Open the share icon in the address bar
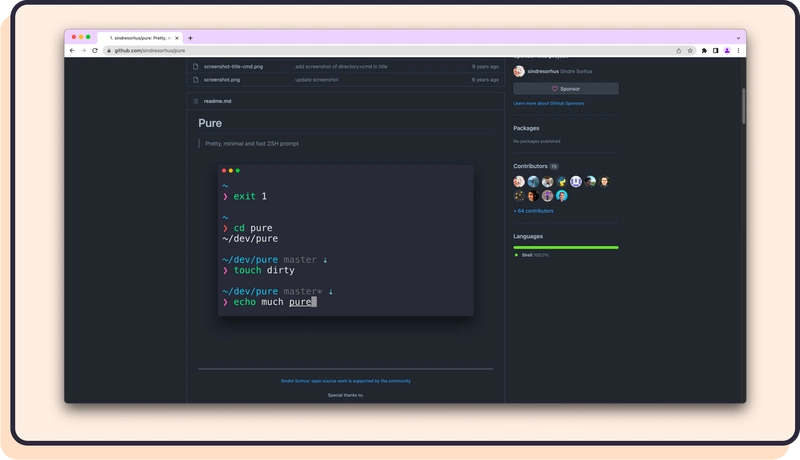This screenshot has width=800, height=460. [x=679, y=50]
